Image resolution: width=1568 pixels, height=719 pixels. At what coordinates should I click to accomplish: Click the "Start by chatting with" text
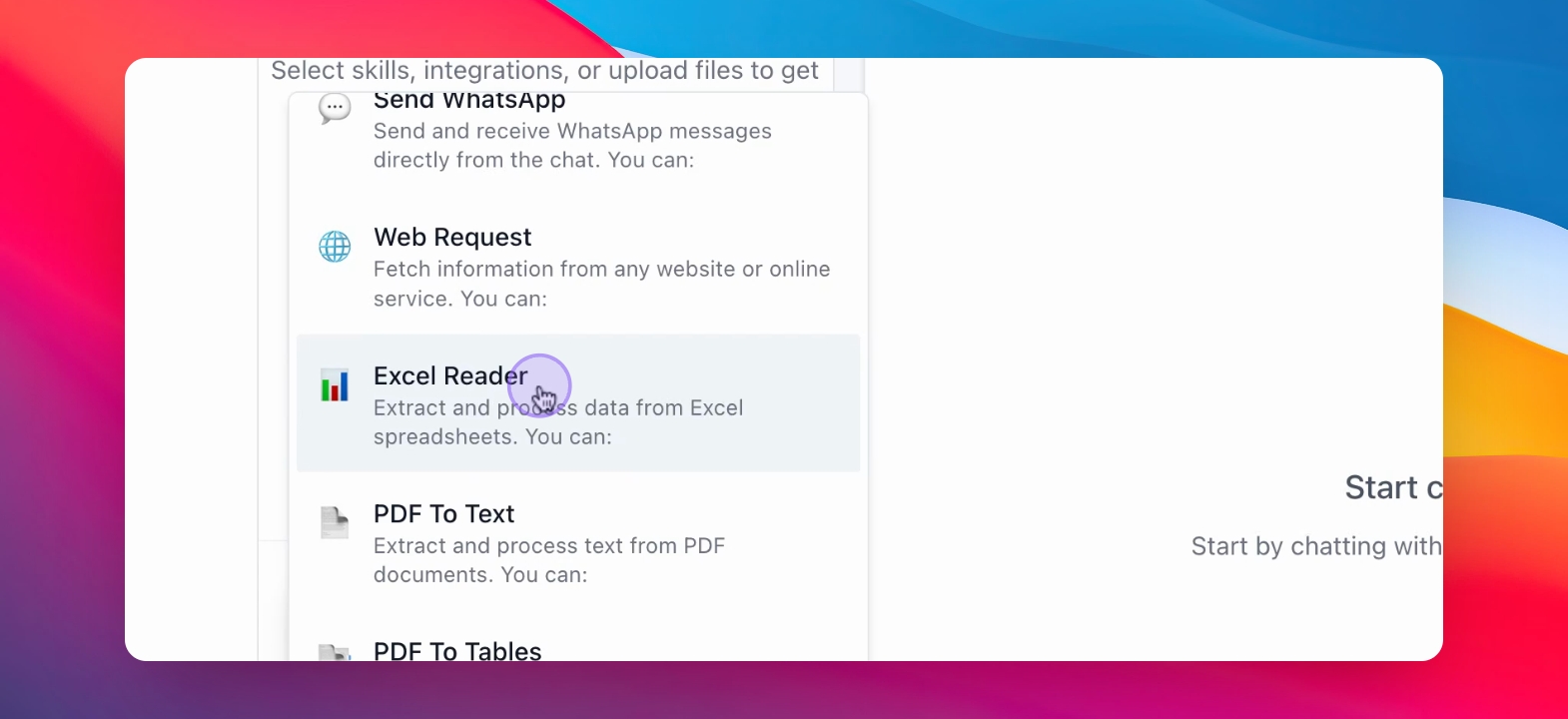click(1316, 546)
